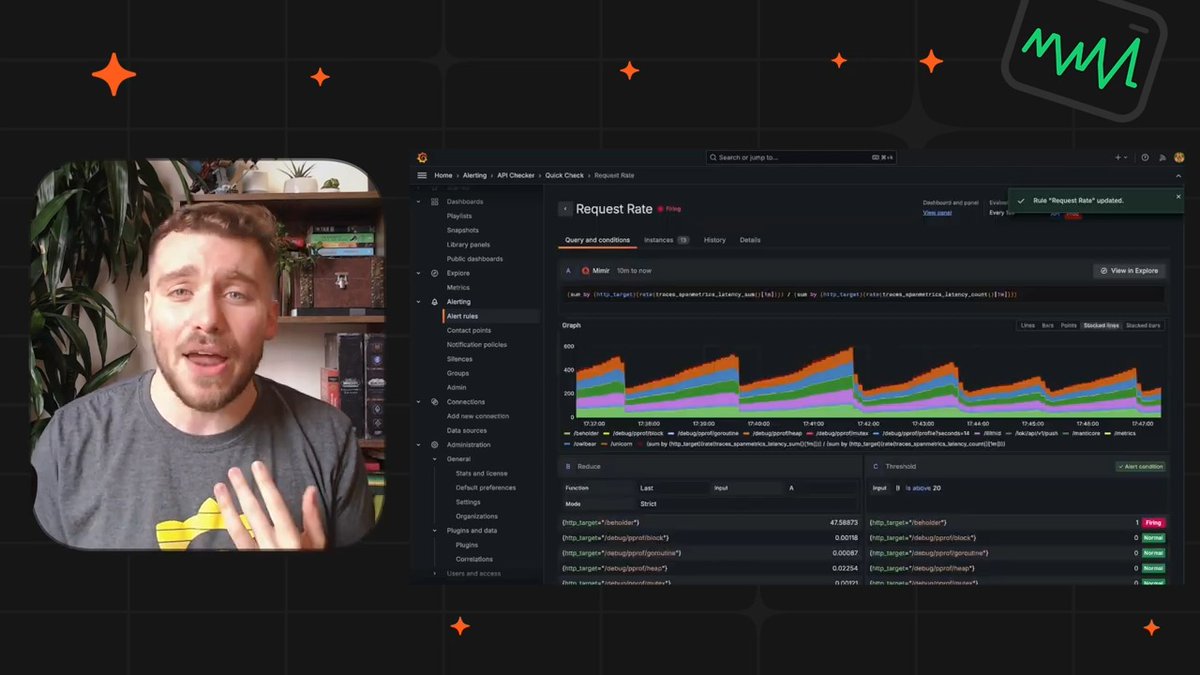Open Metrics under Explore
This screenshot has height=675, width=1200.
click(458, 287)
